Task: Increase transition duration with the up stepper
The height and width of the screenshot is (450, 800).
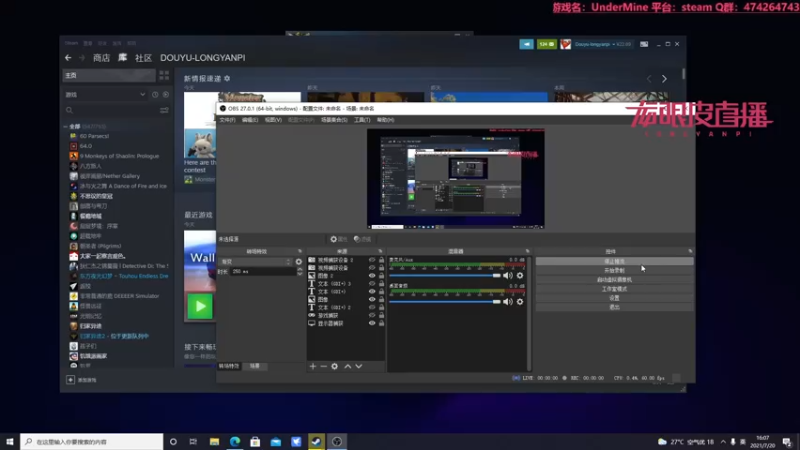Action: click(300, 269)
